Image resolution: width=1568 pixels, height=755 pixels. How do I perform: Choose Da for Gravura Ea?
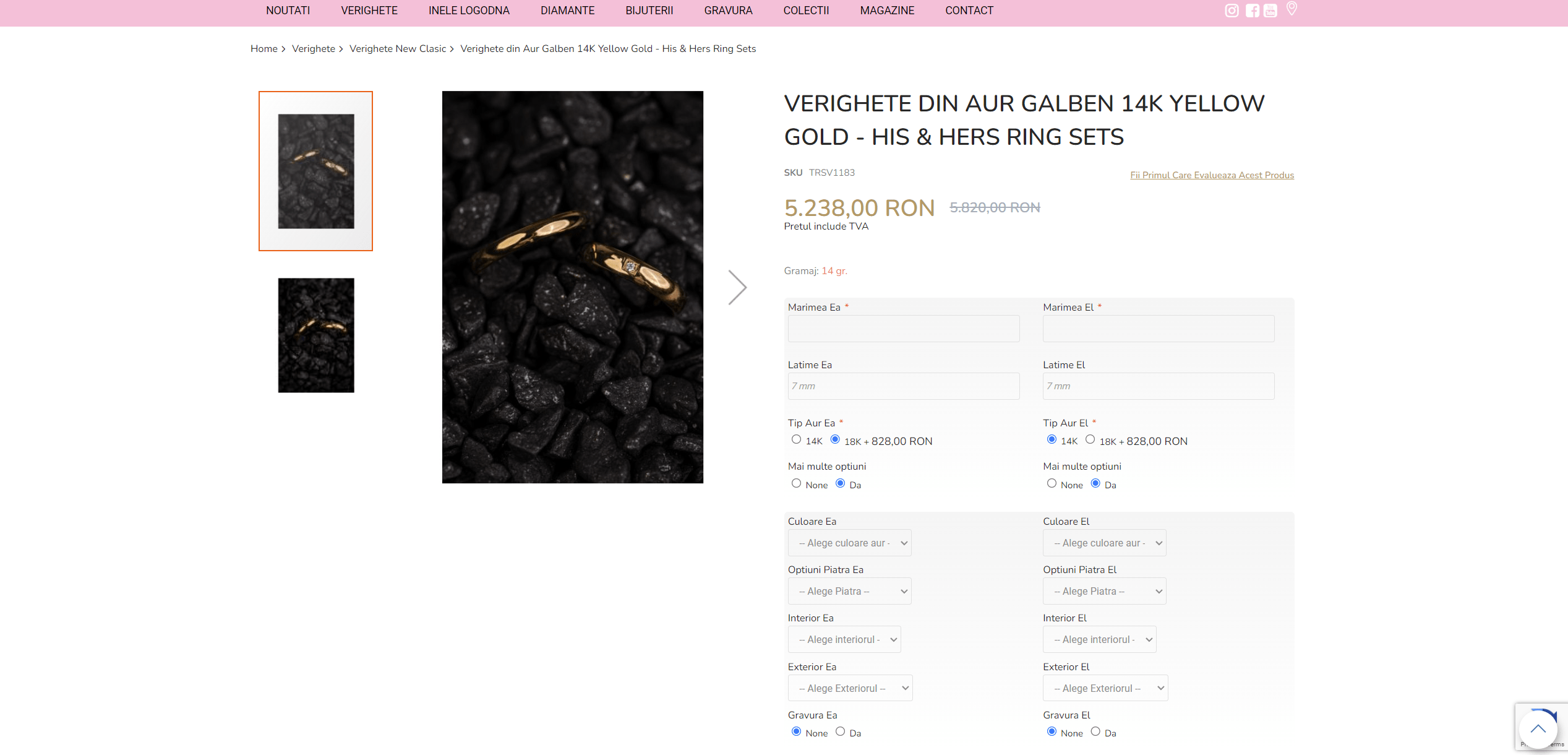(x=840, y=731)
